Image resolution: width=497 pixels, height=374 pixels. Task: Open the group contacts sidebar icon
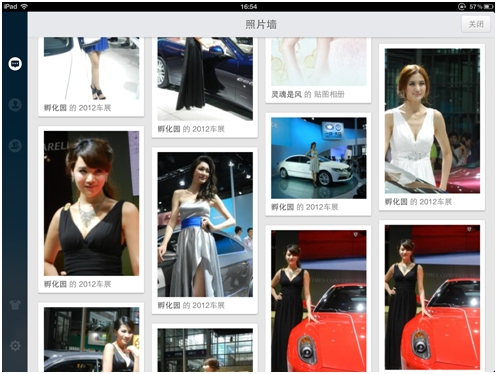15,146
